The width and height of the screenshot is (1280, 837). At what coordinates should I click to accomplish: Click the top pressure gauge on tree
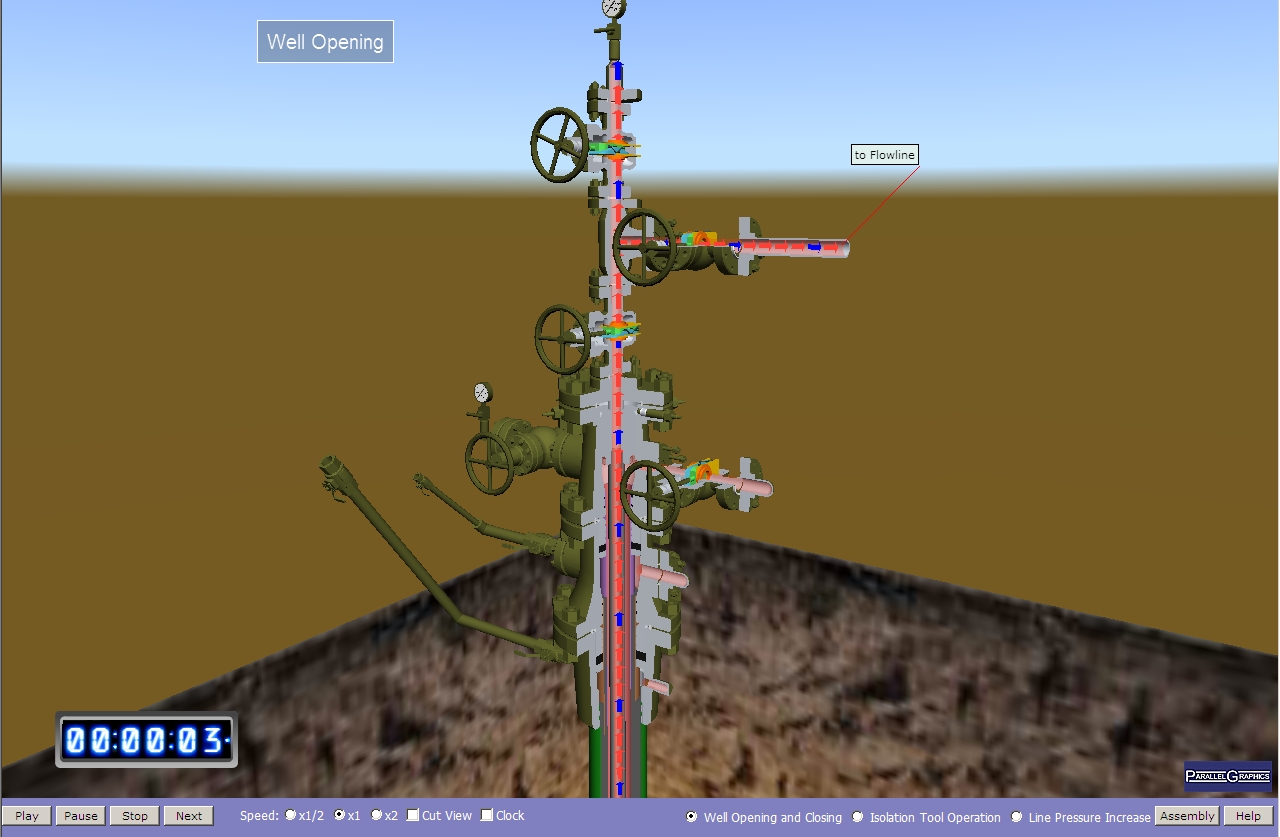point(613,8)
